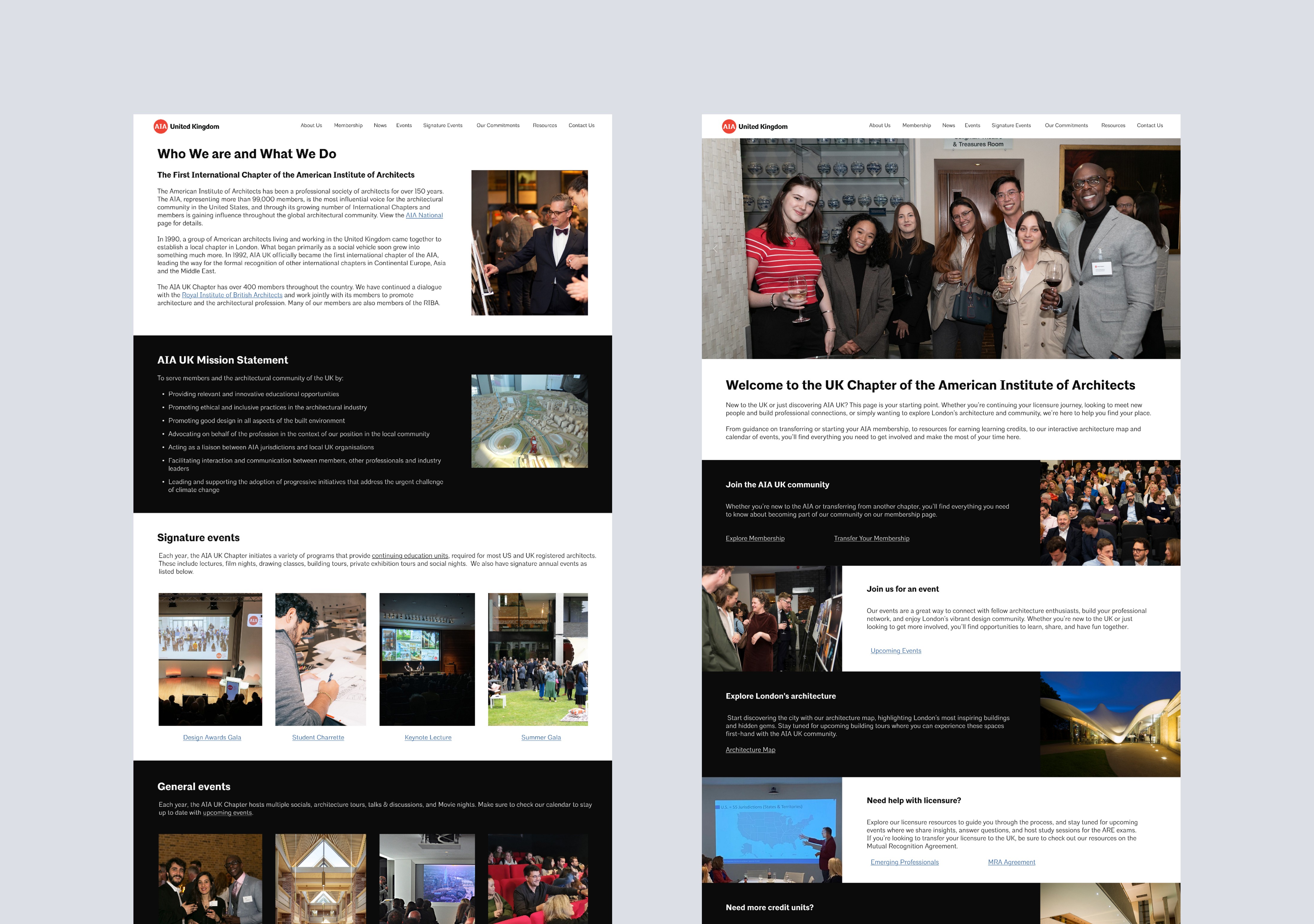
Task: Click the 'Join us for an event' heading
Action: click(903, 589)
